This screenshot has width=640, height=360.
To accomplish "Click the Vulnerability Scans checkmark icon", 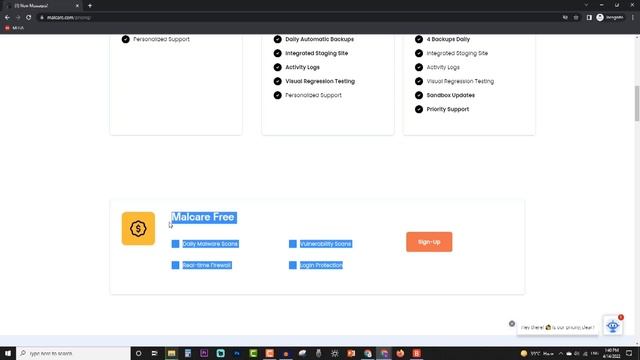I will (293, 244).
